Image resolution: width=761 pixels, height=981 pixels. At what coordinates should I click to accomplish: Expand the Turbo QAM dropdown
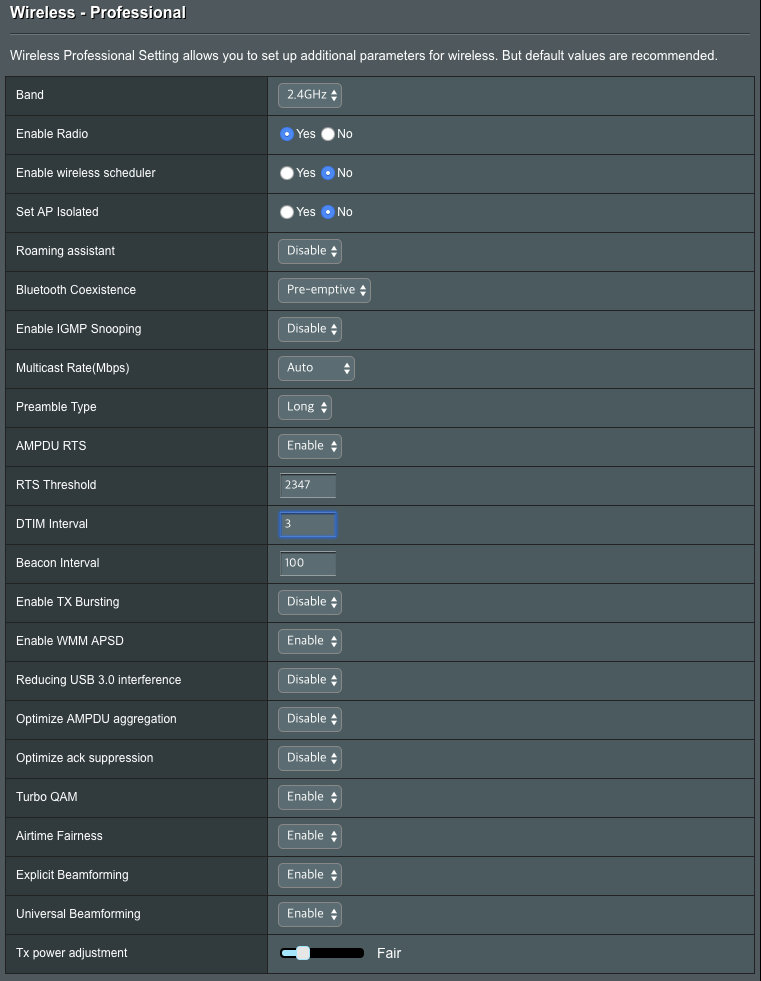point(310,797)
